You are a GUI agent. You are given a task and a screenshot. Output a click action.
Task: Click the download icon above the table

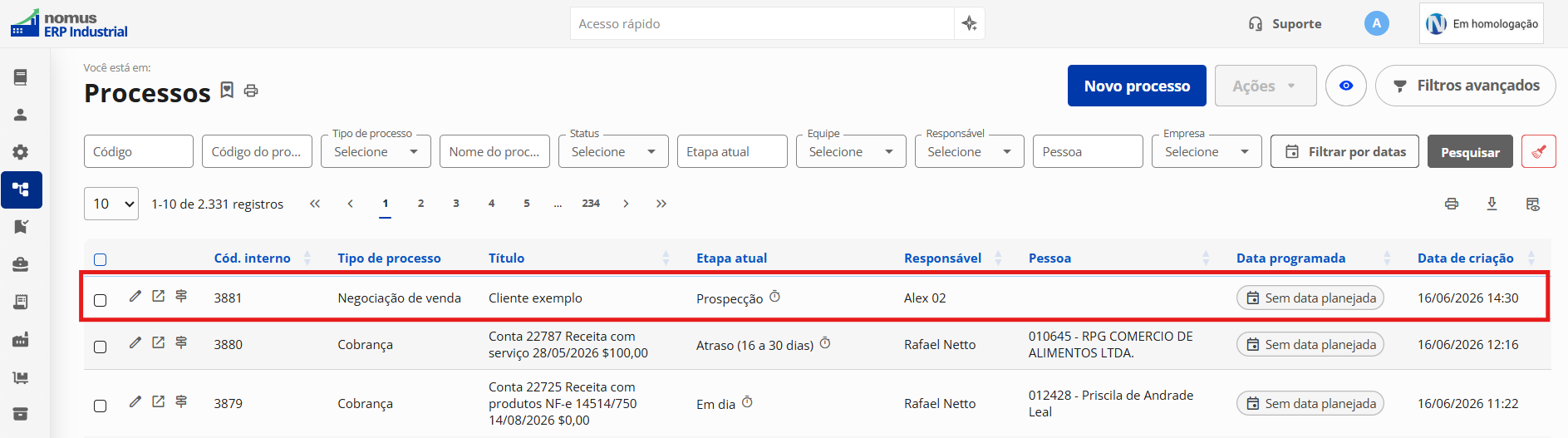(x=1492, y=204)
